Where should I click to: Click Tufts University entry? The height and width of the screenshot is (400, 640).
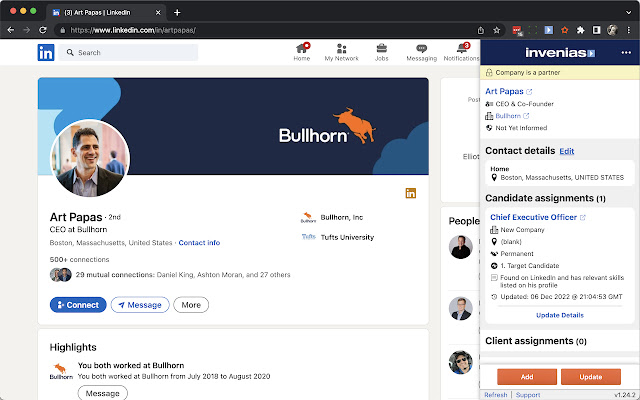click(x=338, y=237)
